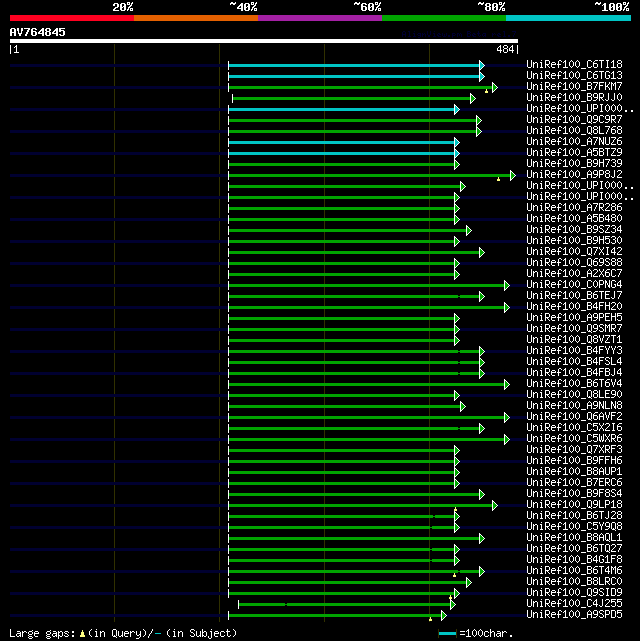Click the arrowhead ending the Q9C9R7 alignment

point(479,121)
